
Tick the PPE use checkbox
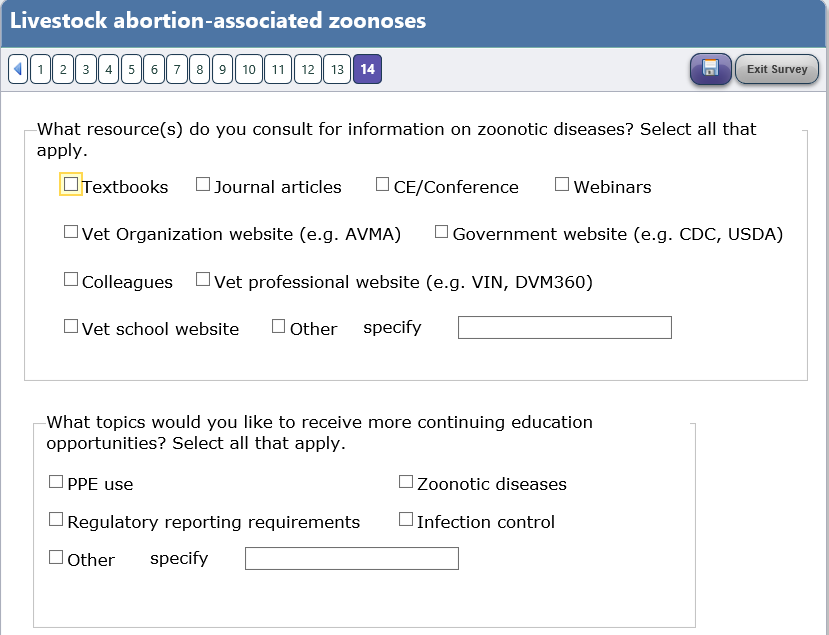coord(56,482)
